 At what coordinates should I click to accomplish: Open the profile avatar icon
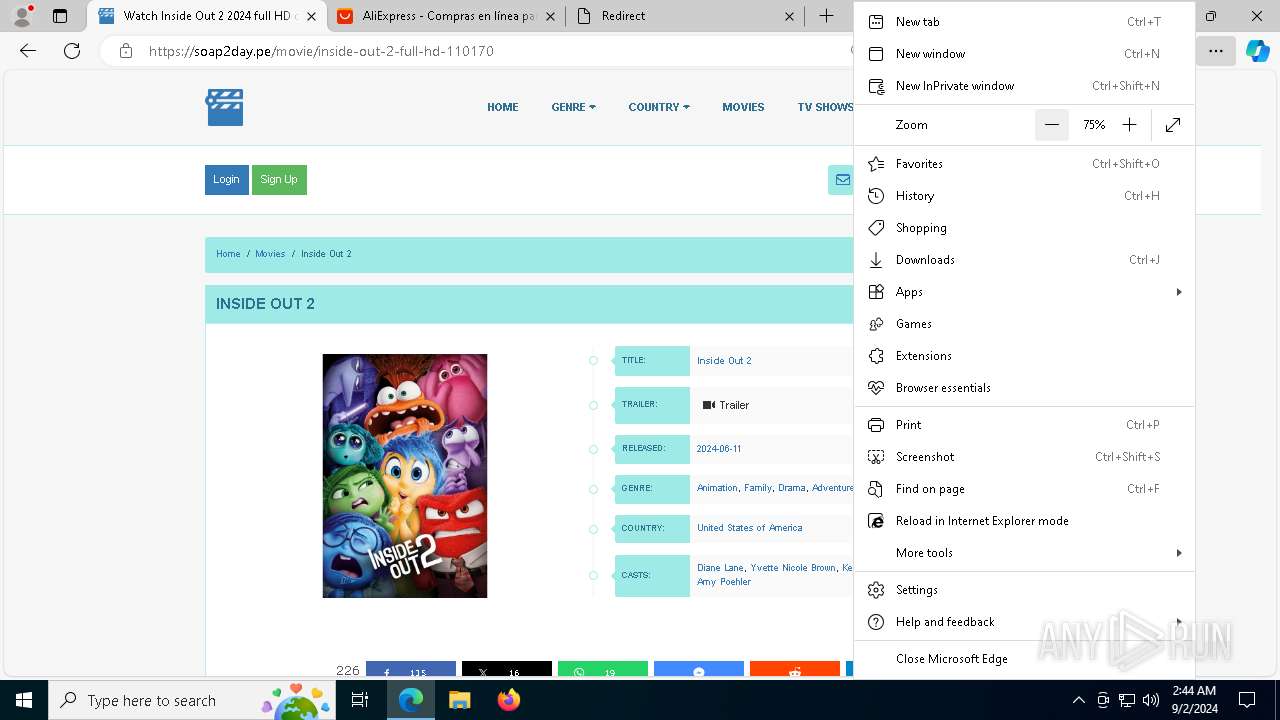tap(22, 16)
